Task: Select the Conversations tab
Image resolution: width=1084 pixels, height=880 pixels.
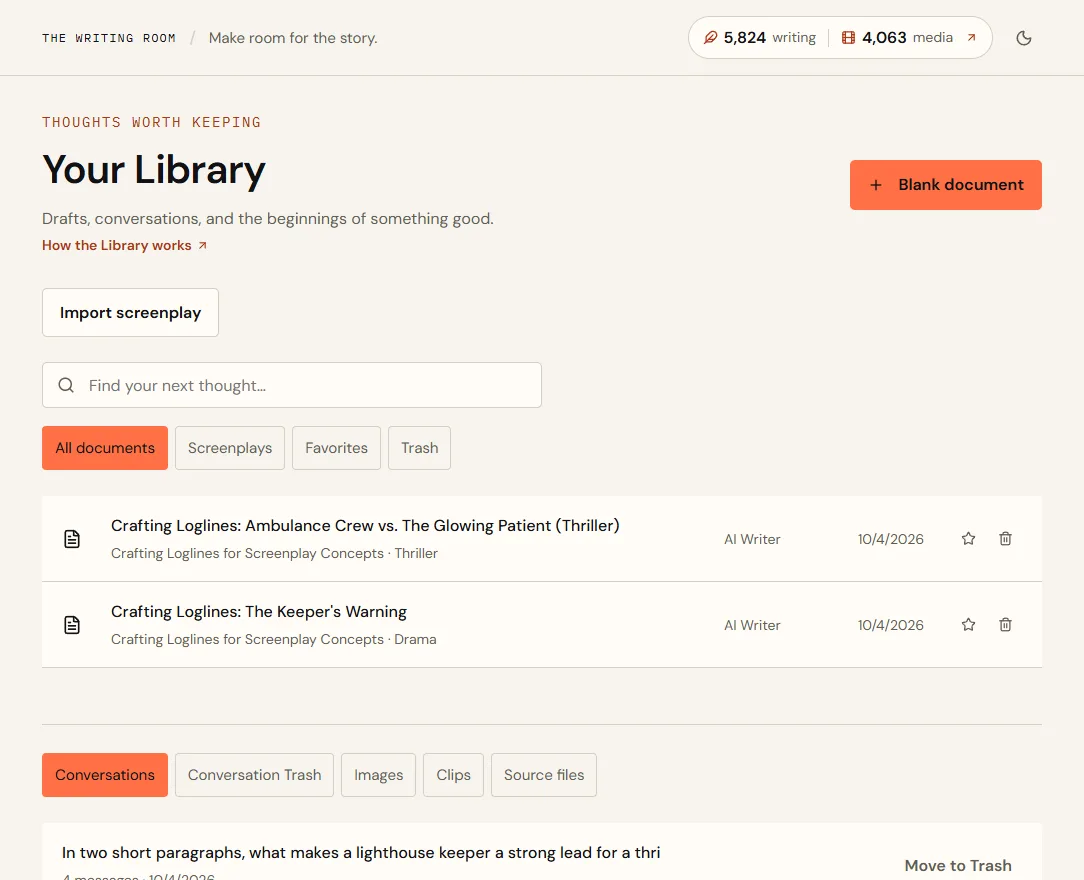Action: point(105,775)
